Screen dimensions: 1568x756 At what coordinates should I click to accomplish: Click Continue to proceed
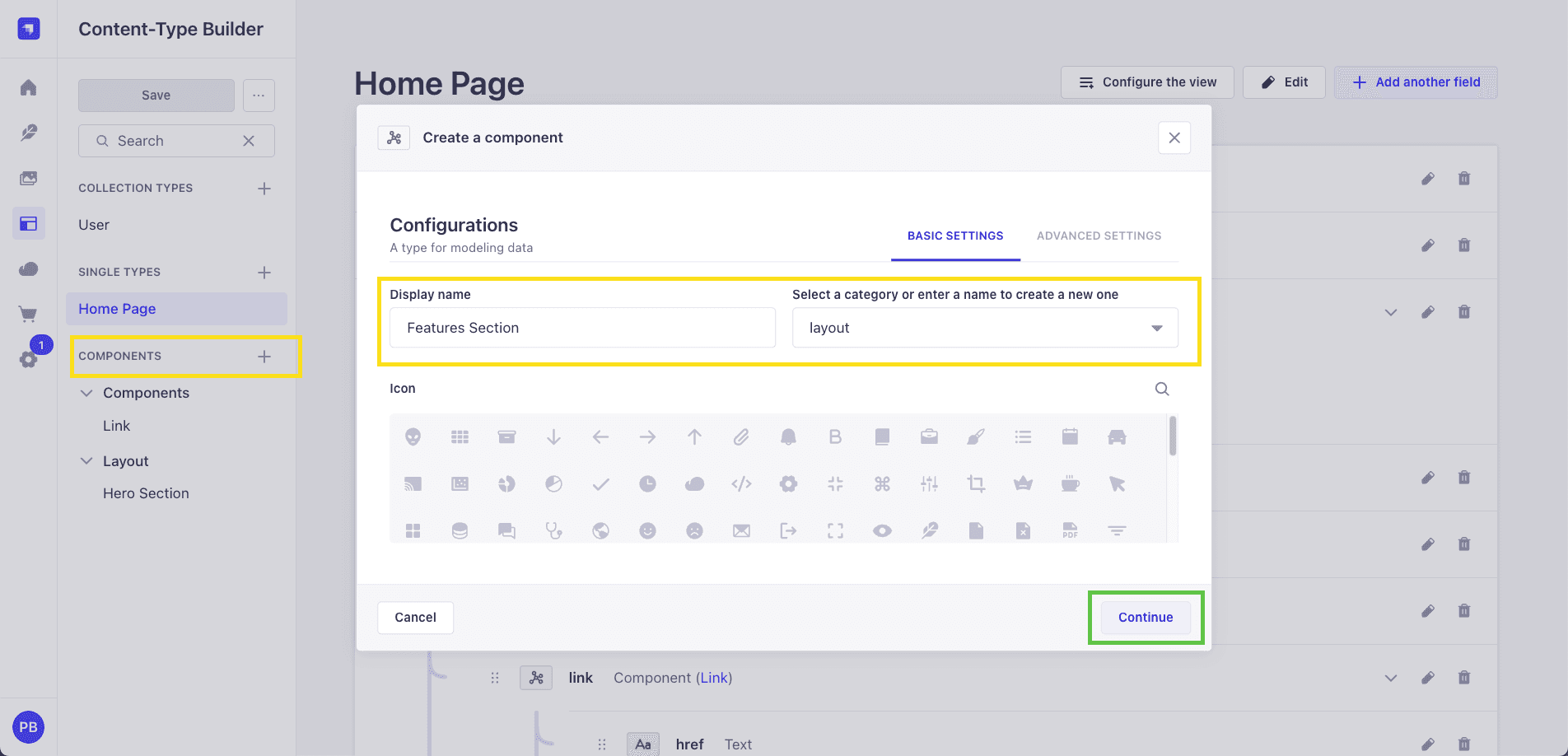(1146, 617)
